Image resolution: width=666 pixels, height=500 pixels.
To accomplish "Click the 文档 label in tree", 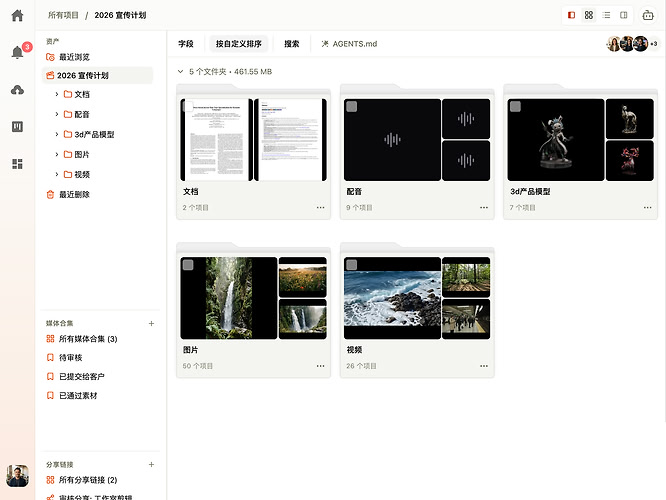I will pos(82,94).
